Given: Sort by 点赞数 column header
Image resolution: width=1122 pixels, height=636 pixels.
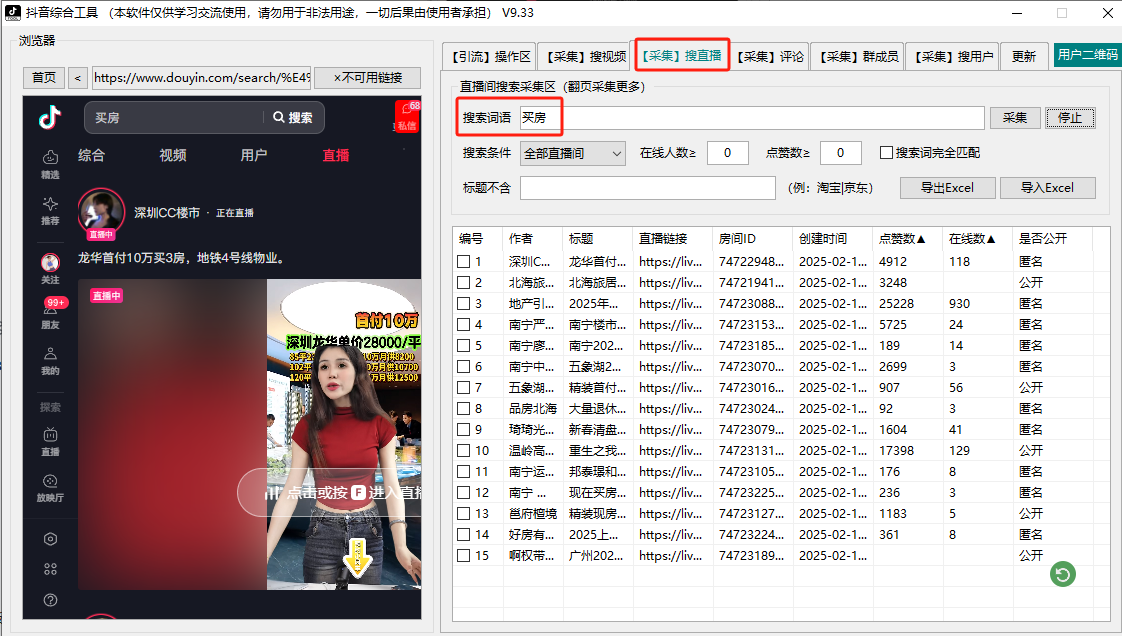Looking at the screenshot, I should point(902,239).
